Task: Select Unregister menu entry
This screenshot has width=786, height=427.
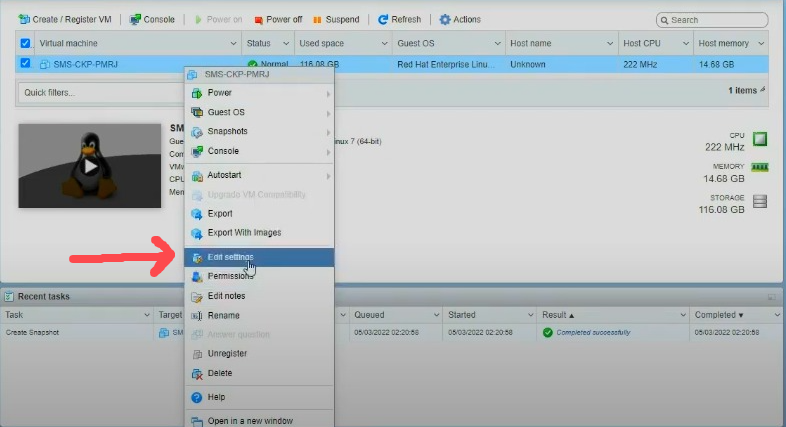Action: pyautogui.click(x=259, y=353)
